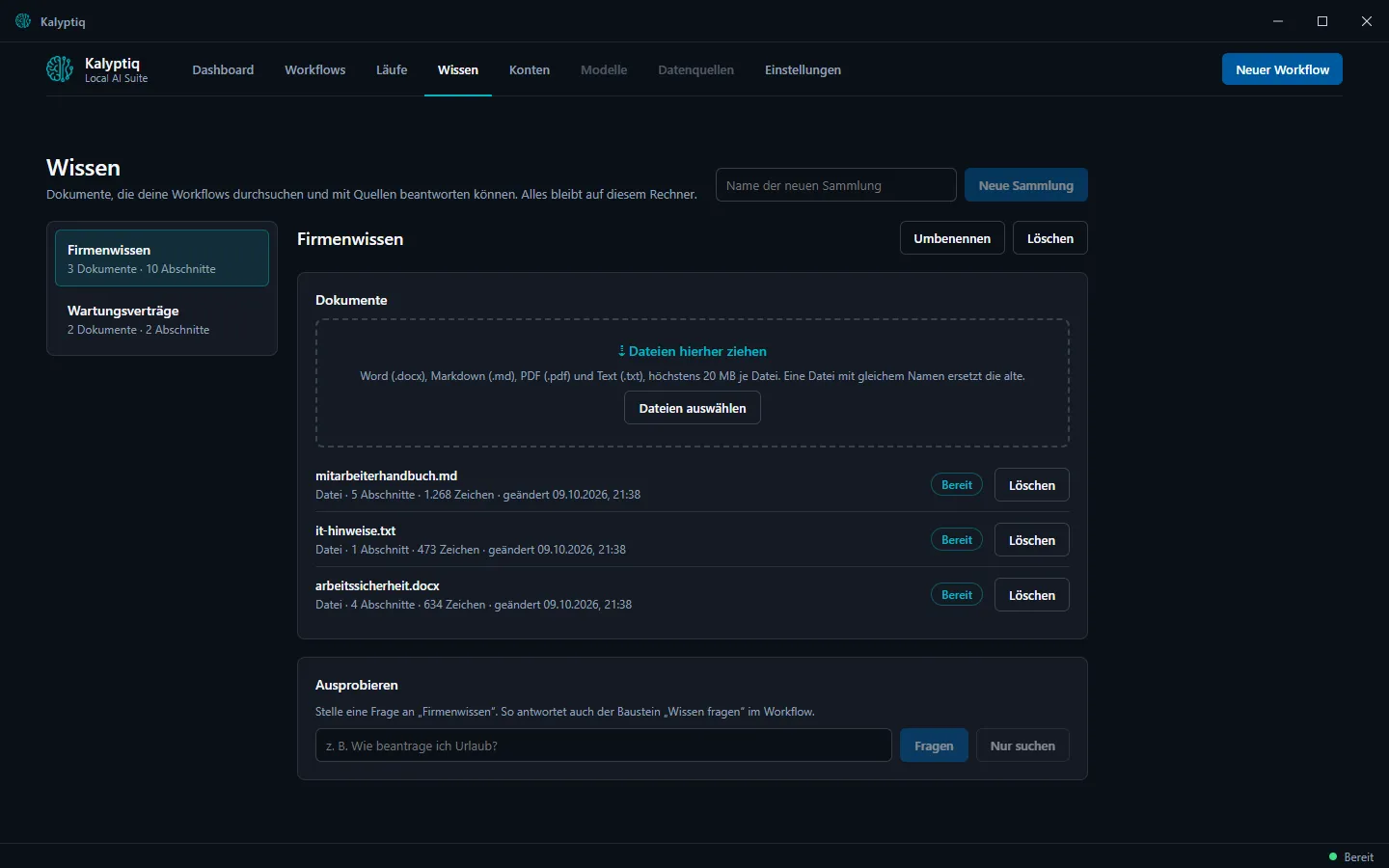This screenshot has height=868, width=1389.
Task: Select the Firmenwissen collection
Action: coord(162,258)
